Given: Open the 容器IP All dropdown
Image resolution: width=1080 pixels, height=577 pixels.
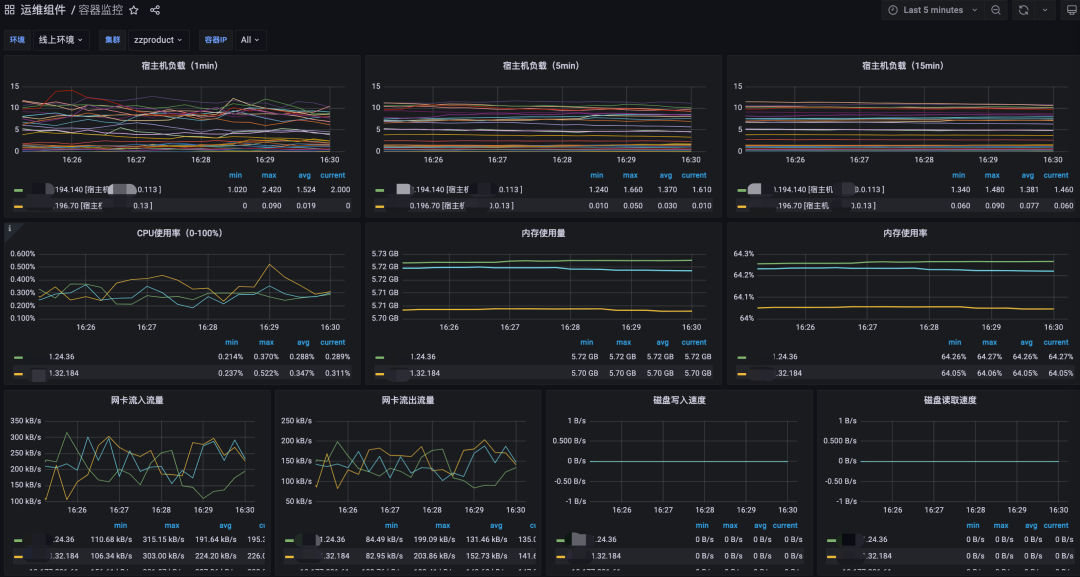Looking at the screenshot, I should click(250, 40).
